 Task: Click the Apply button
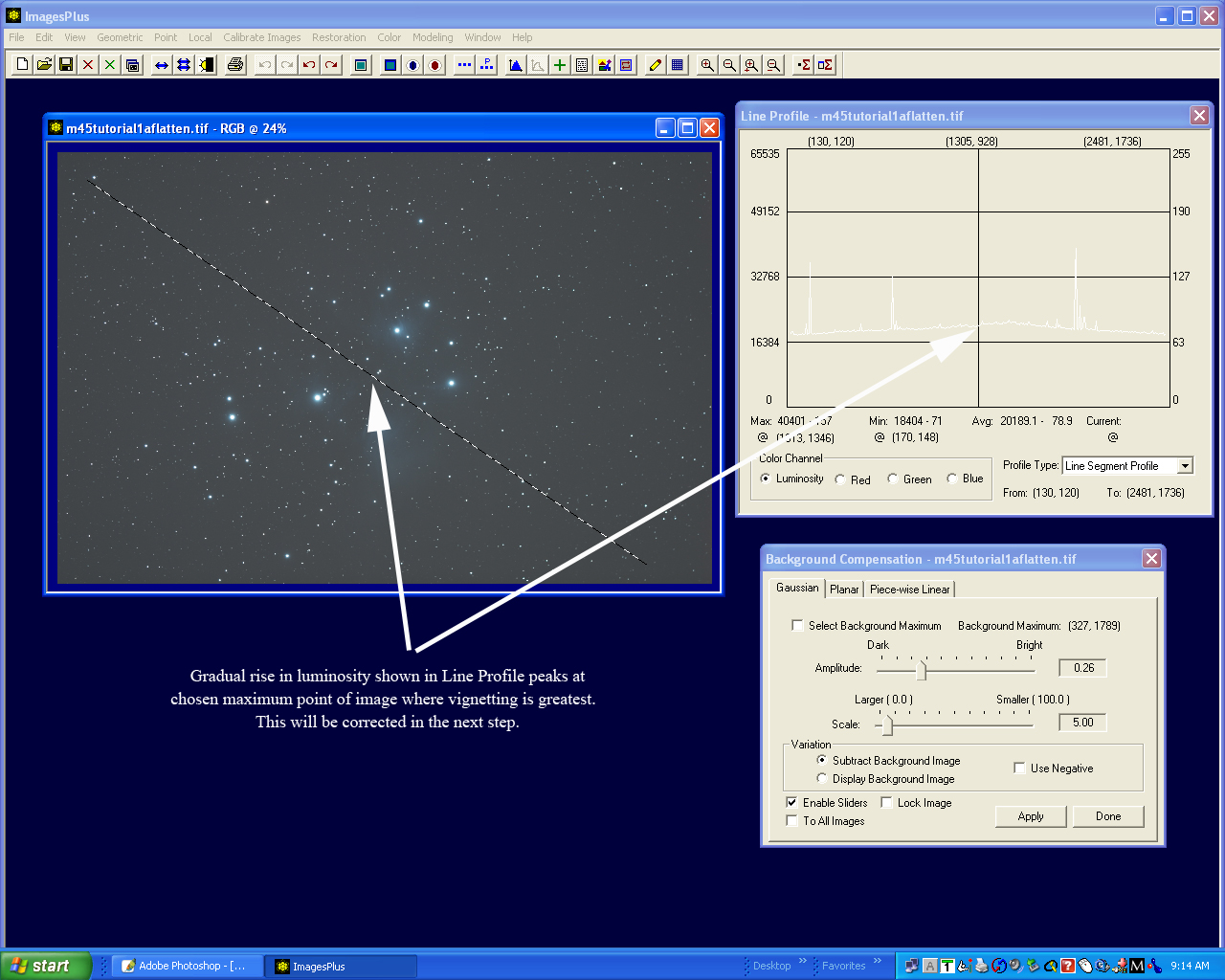tap(1031, 816)
